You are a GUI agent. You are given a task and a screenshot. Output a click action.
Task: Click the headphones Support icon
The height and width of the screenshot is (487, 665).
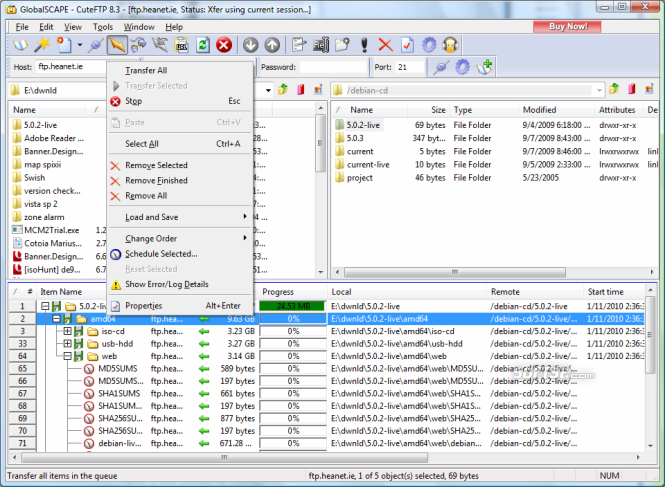(450, 45)
